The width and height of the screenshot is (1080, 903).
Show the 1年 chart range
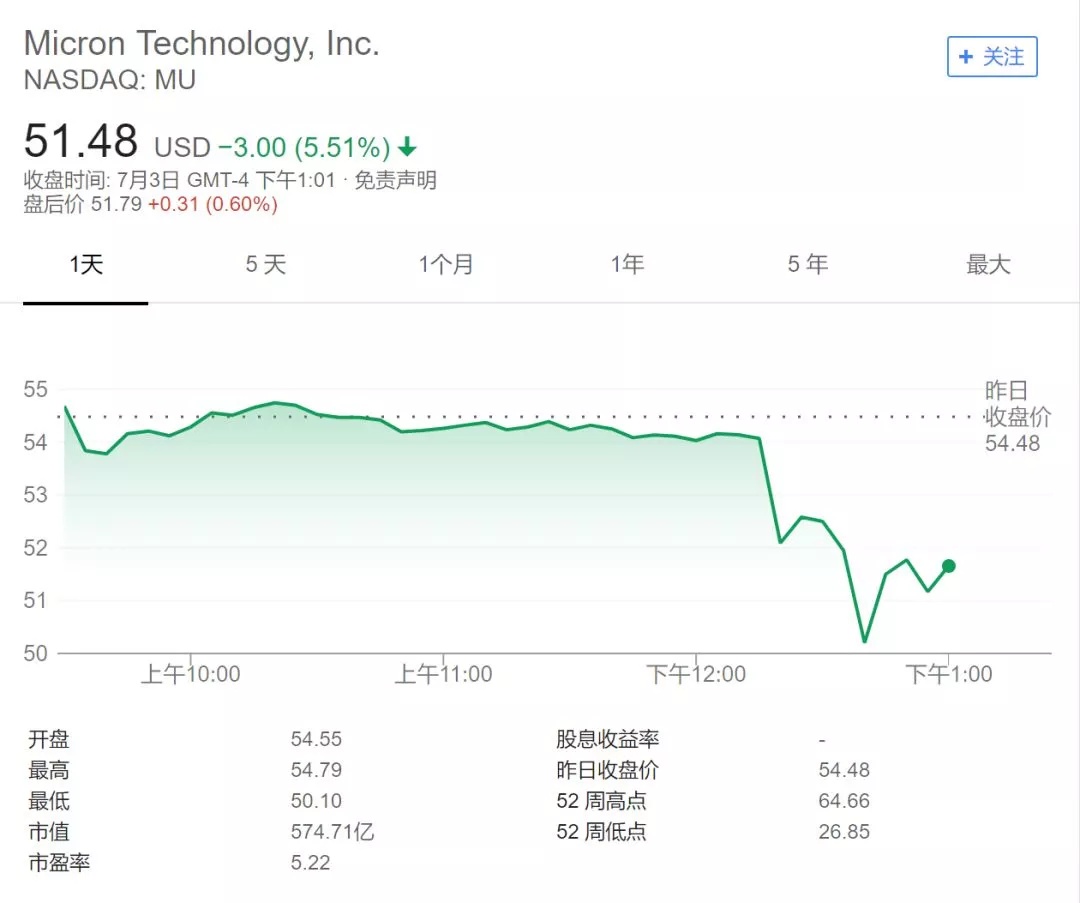(627, 264)
